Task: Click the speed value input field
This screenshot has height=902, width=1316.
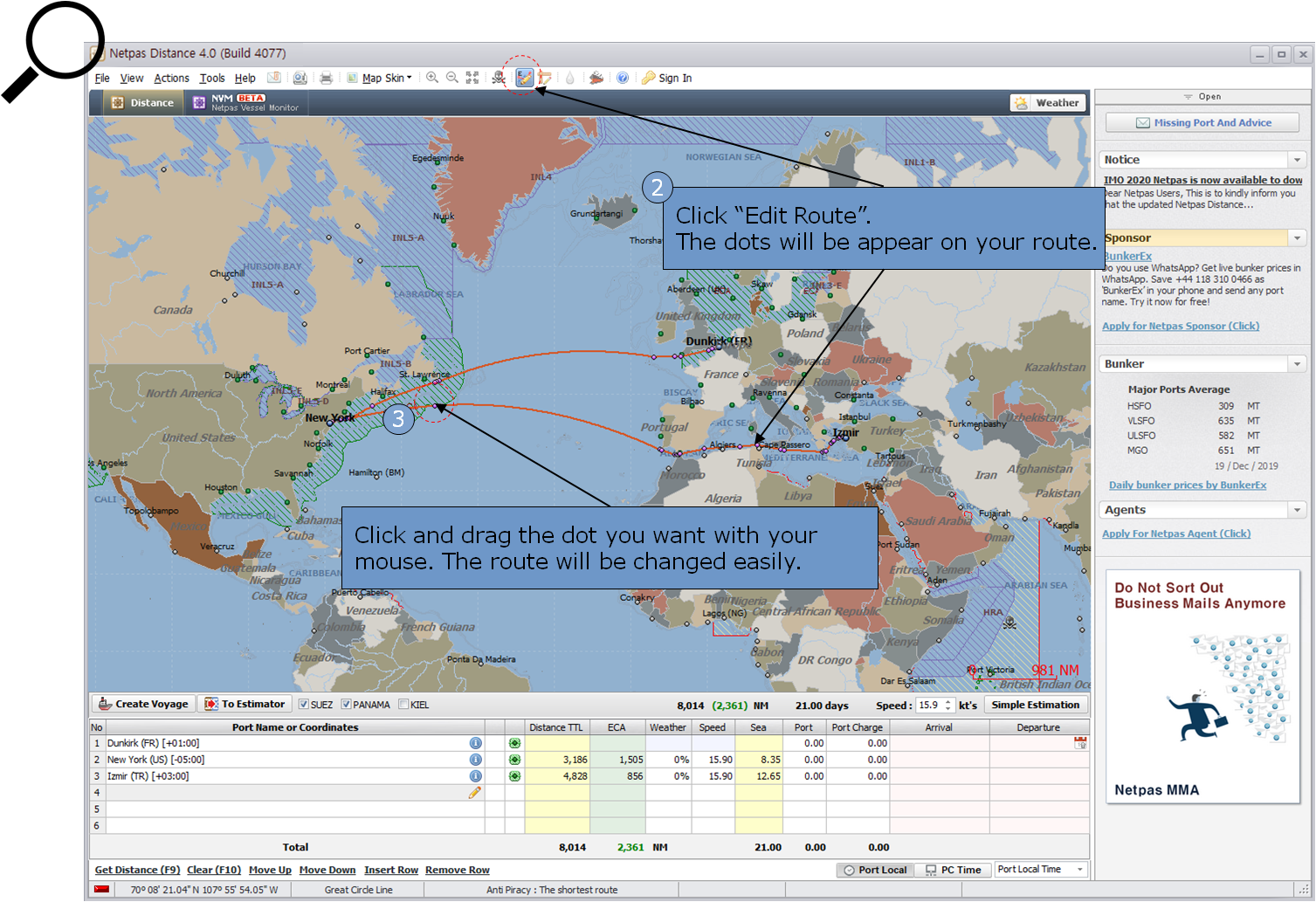Action: click(x=929, y=705)
